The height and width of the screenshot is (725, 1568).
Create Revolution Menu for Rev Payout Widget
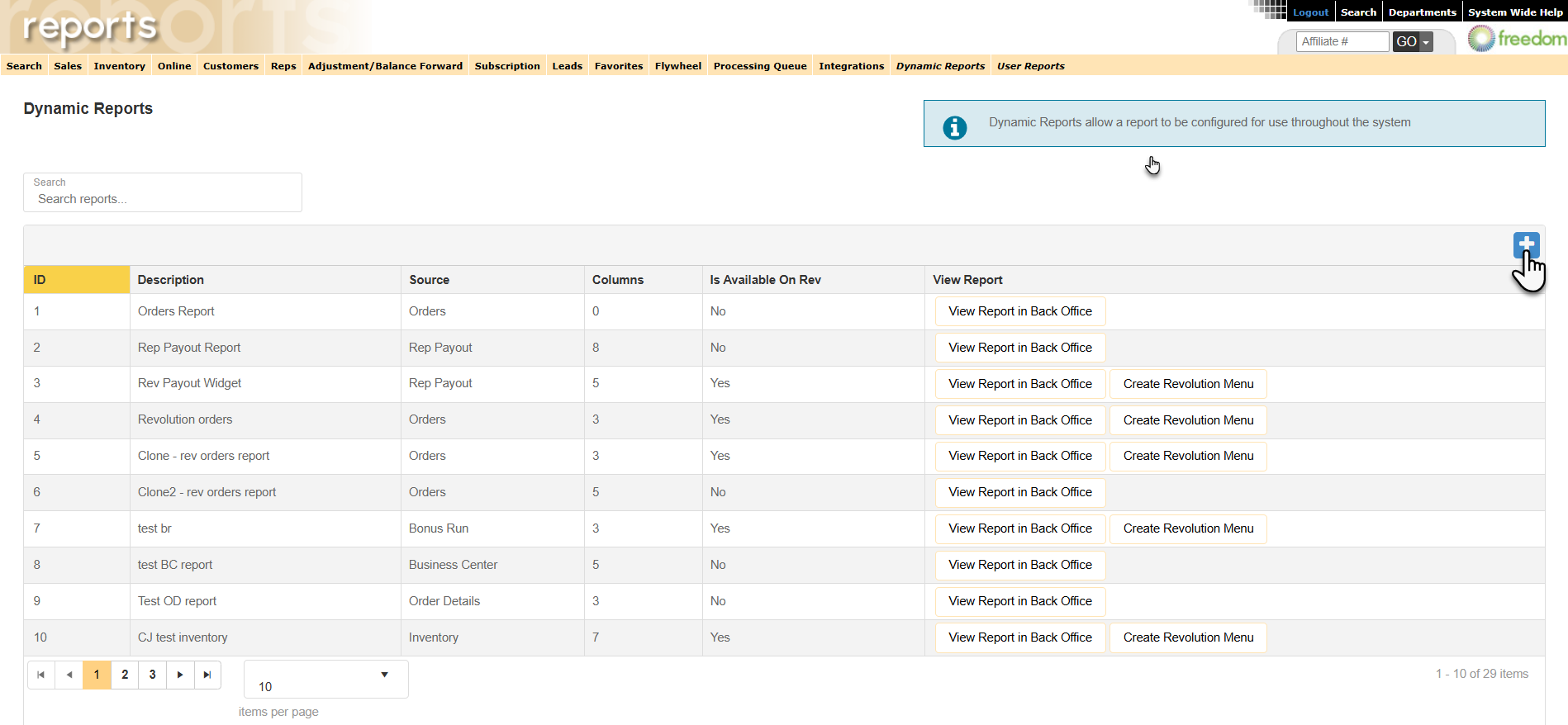[x=1187, y=384]
